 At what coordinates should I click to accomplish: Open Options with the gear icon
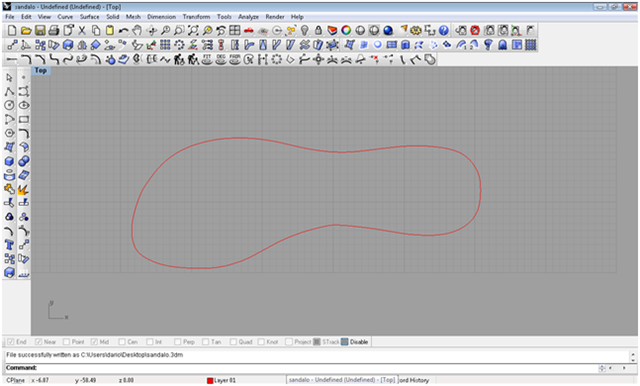tap(416, 31)
